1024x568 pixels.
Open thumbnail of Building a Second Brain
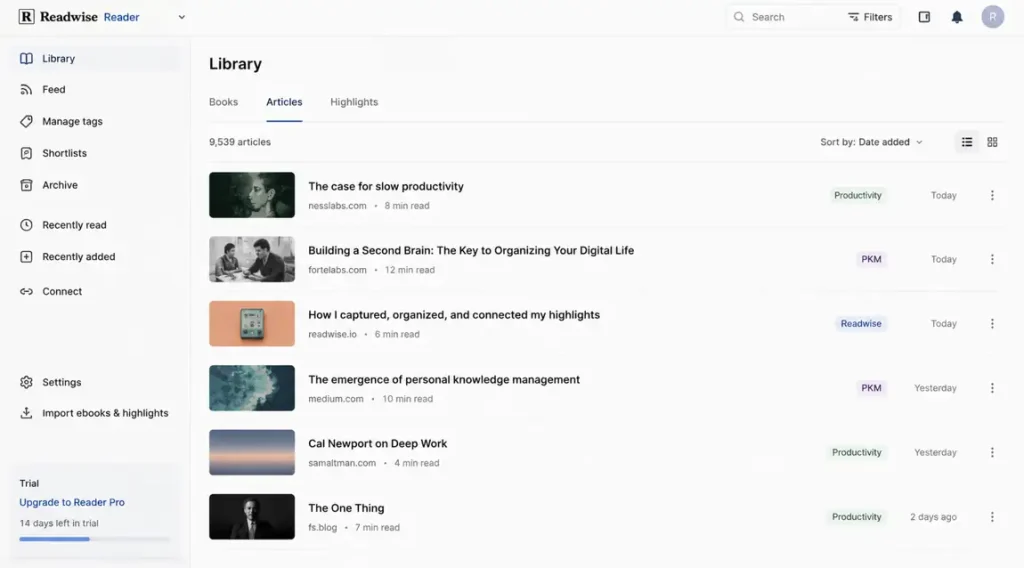coord(251,259)
